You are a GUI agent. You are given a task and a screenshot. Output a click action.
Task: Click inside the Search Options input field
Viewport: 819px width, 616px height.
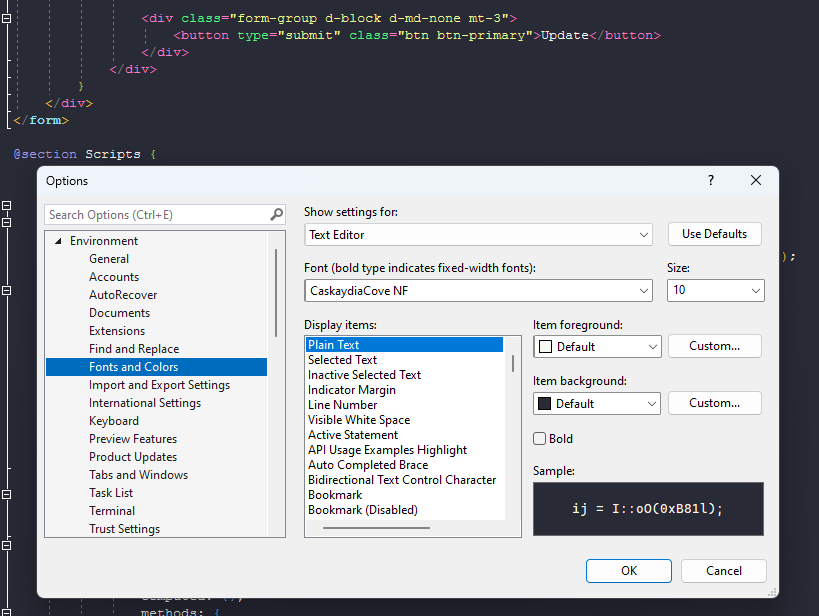pyautogui.click(x=150, y=214)
